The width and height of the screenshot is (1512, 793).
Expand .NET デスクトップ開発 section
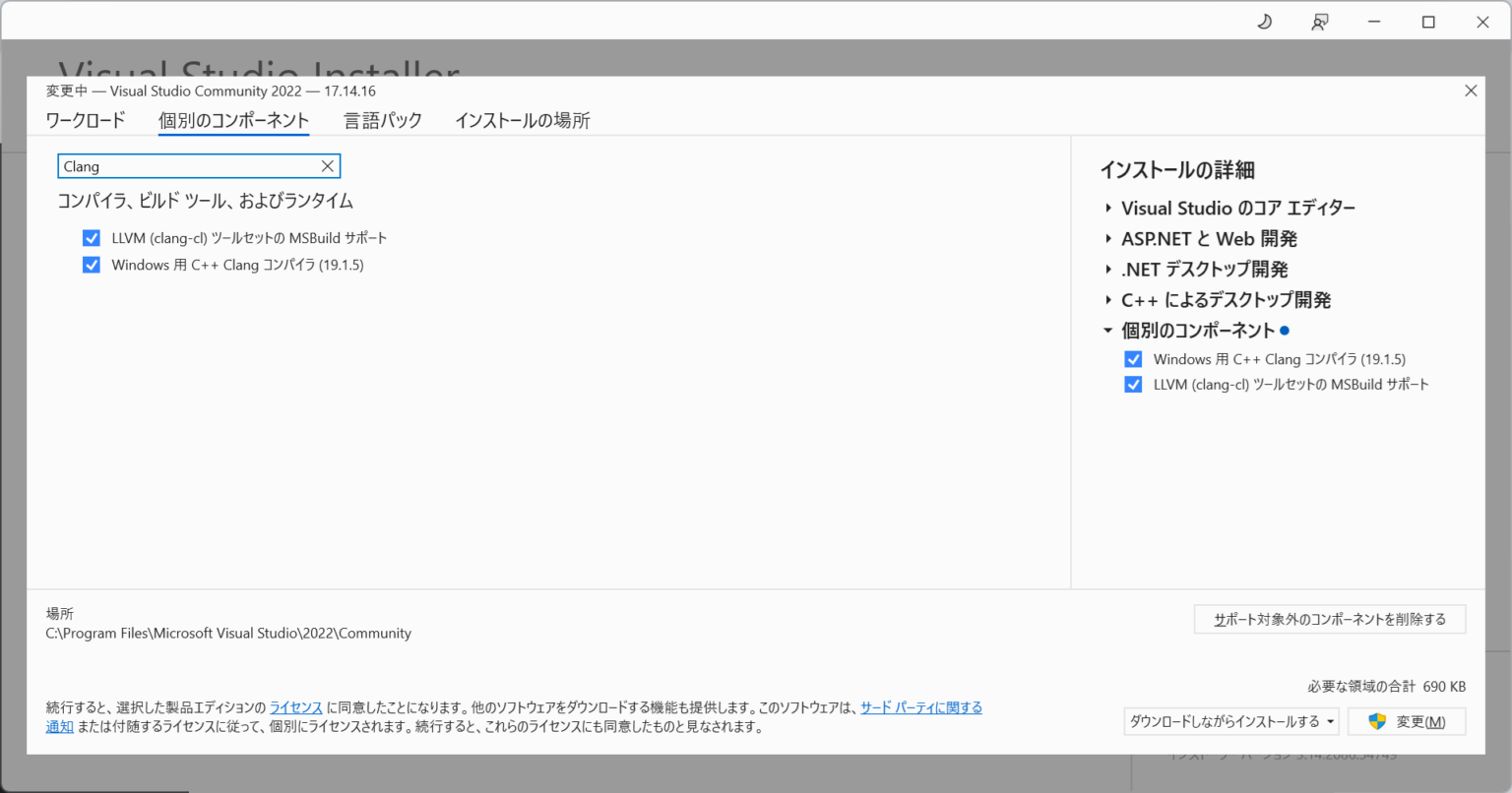(1108, 270)
